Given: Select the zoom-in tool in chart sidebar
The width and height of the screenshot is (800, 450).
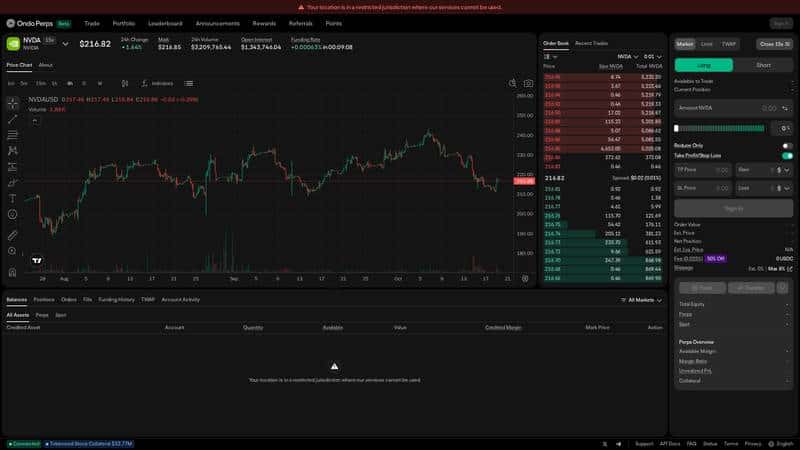Looking at the screenshot, I should (13, 251).
